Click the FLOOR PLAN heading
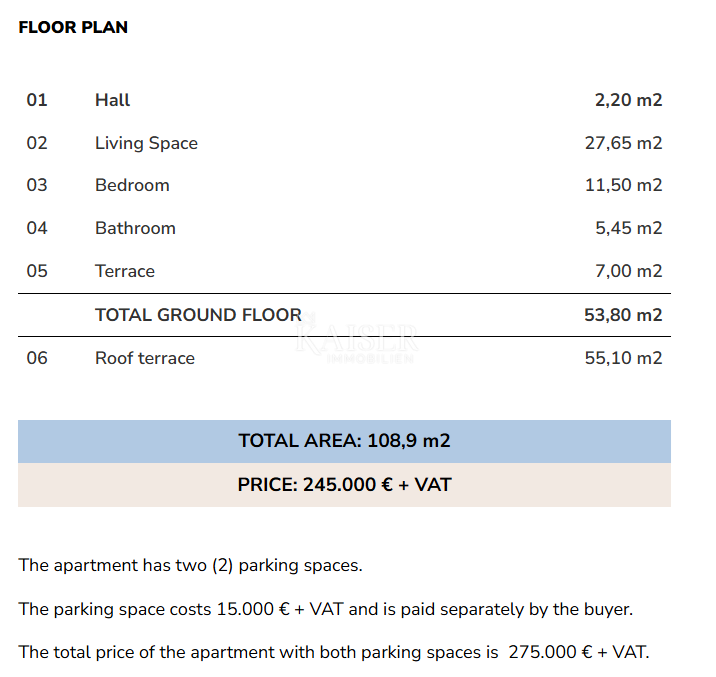Screen dimensions: 716x677 tap(73, 28)
